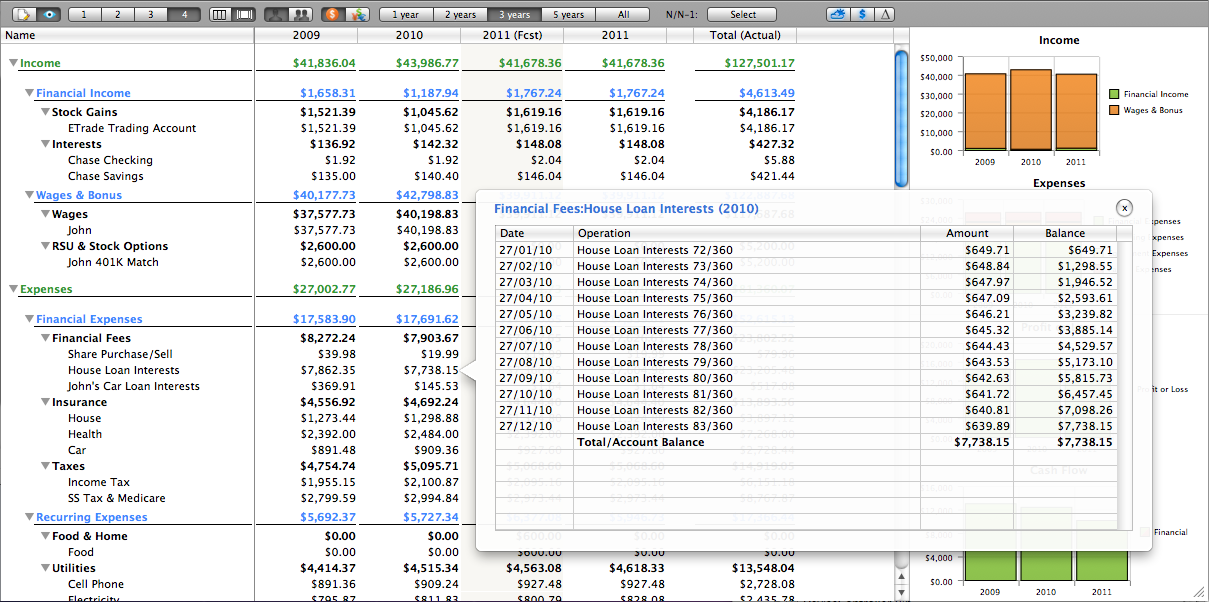1209x602 pixels.
Task: Collapse the Taxes category
Action: (46, 466)
